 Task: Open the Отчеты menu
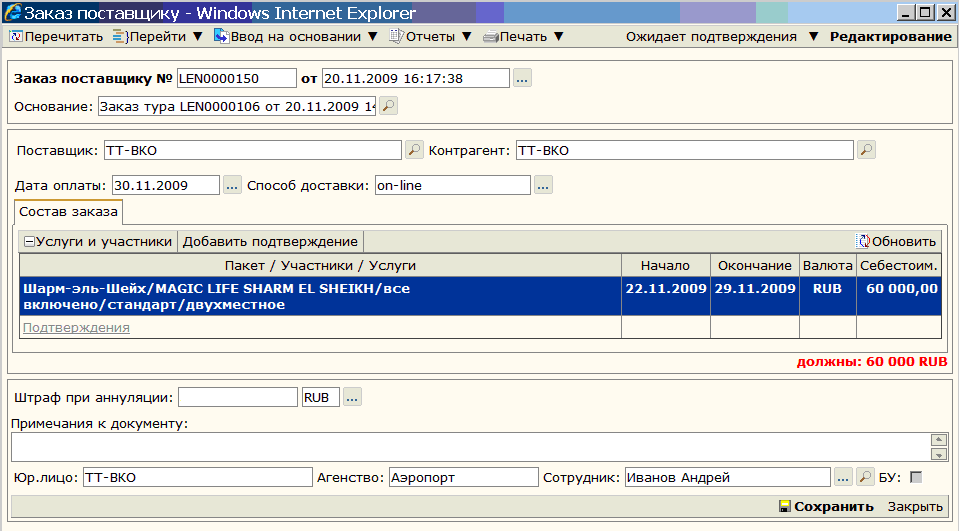pos(431,37)
